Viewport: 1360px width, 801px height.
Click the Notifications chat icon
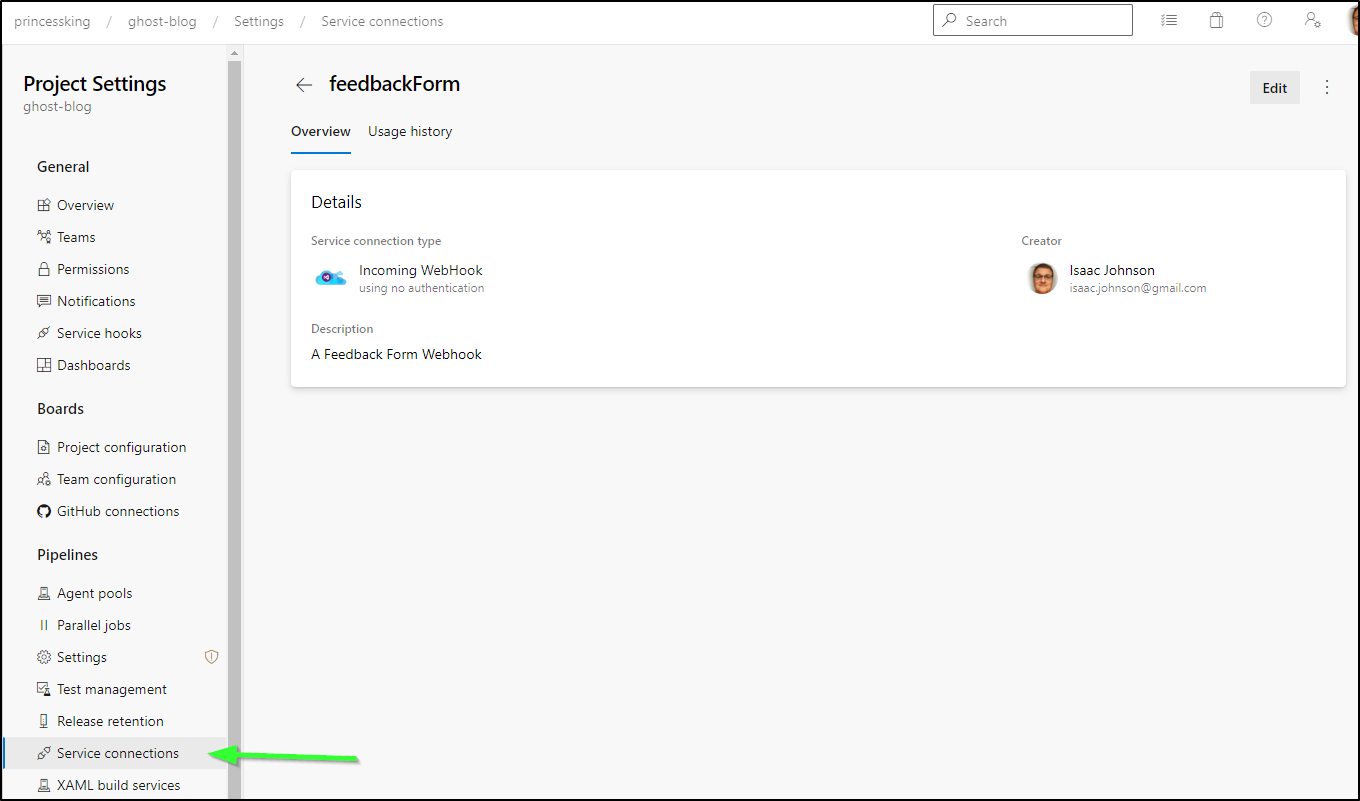tap(44, 301)
